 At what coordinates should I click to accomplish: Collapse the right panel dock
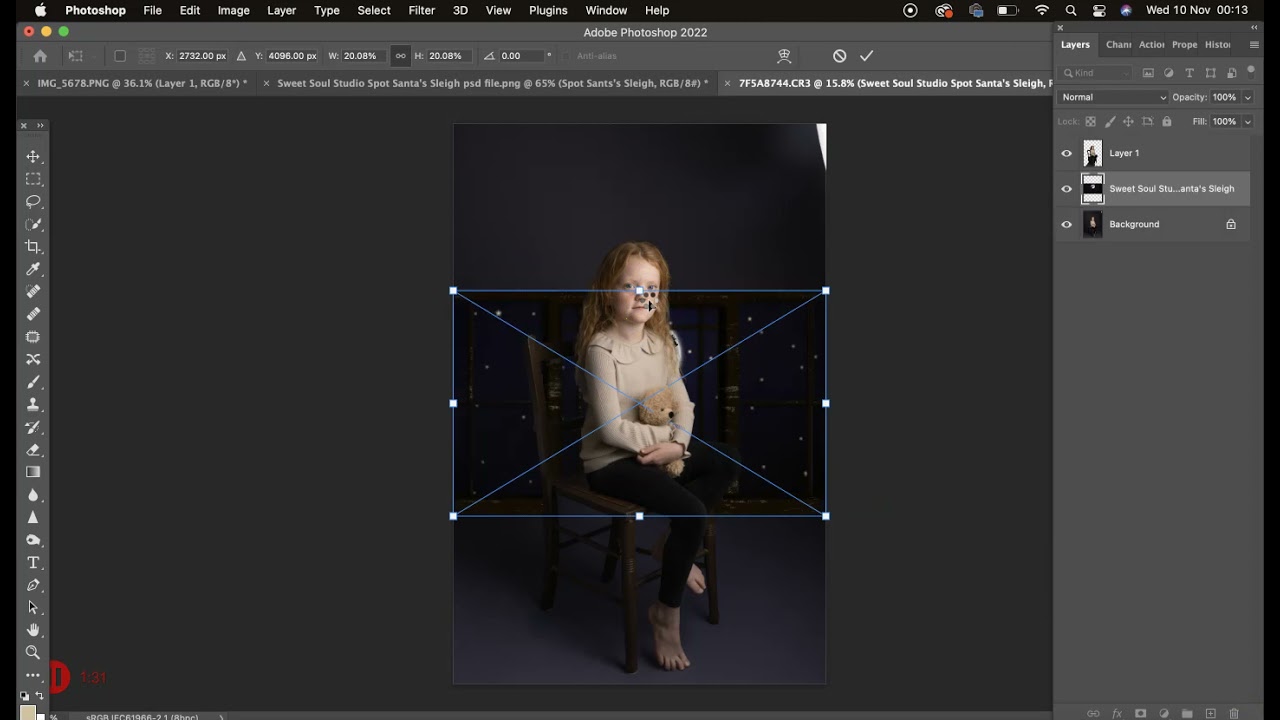(x=1254, y=28)
